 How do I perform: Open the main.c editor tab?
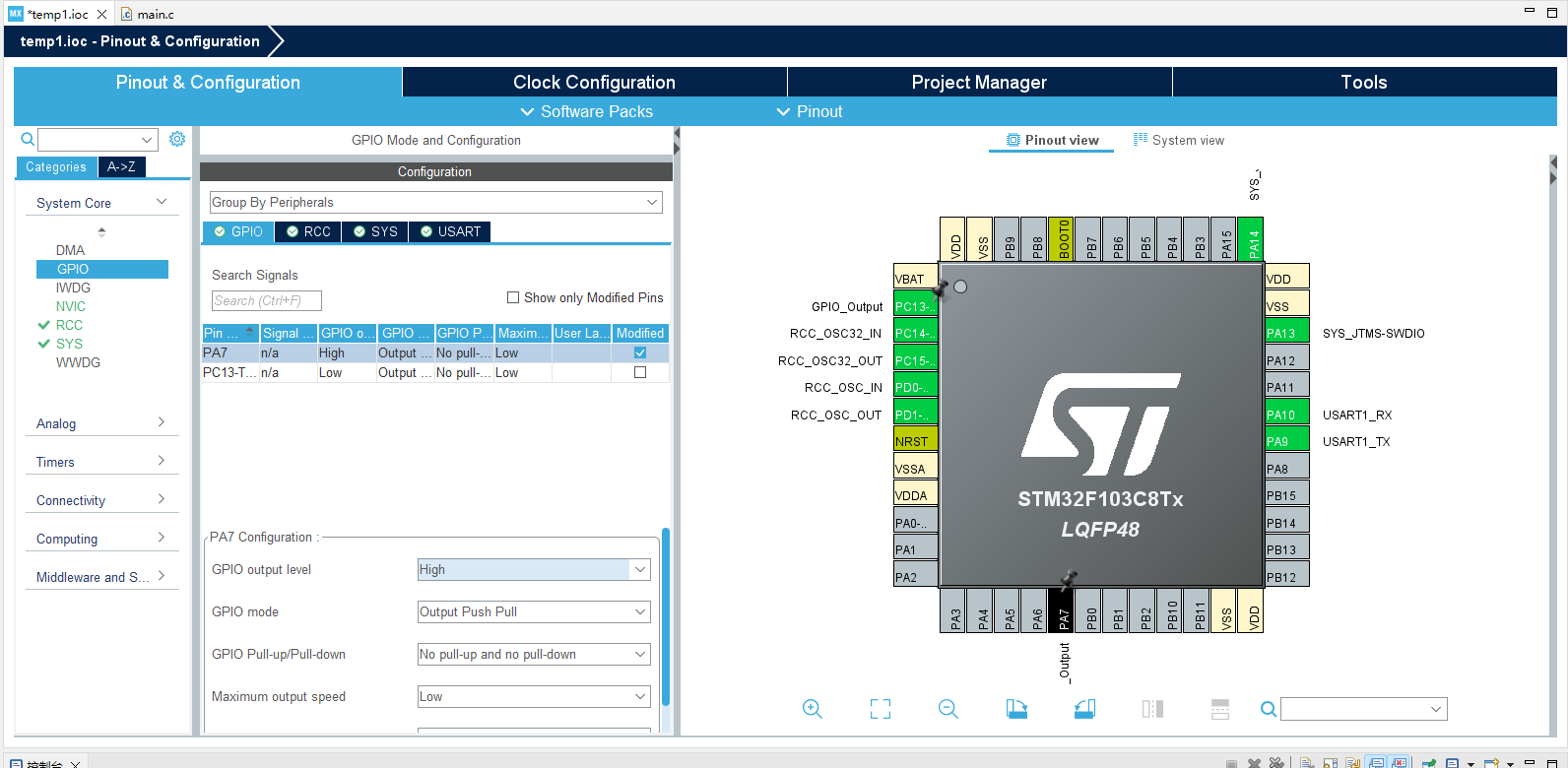coord(148,14)
